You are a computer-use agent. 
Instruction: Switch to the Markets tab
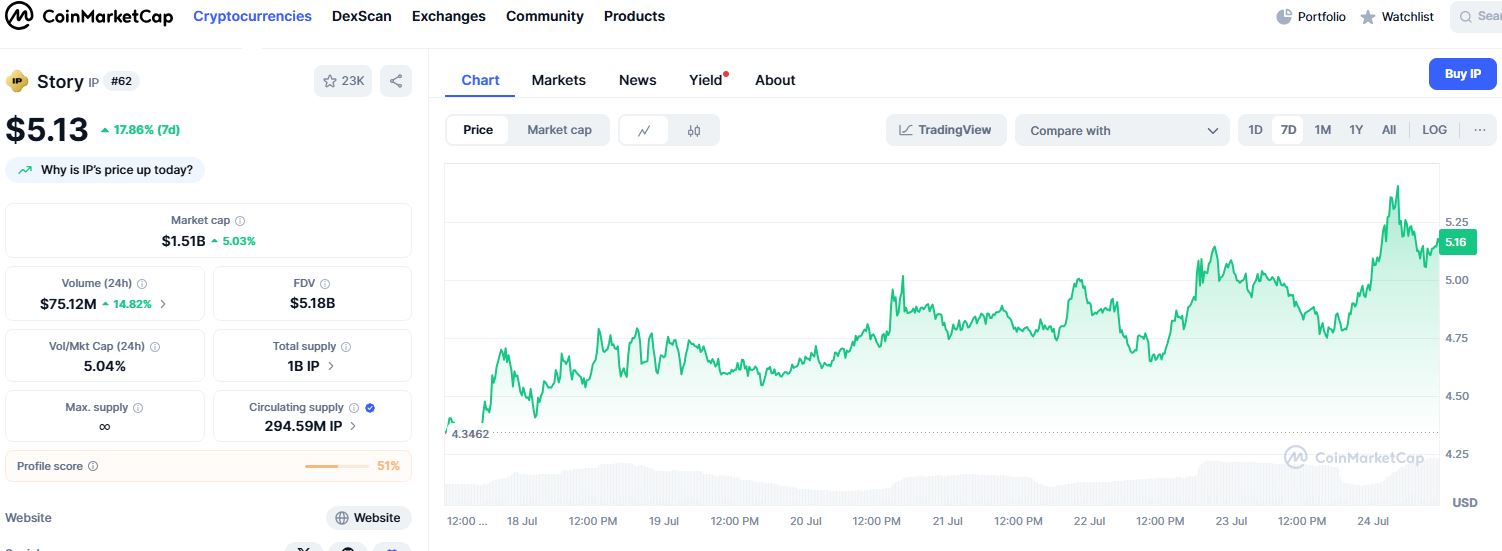559,80
